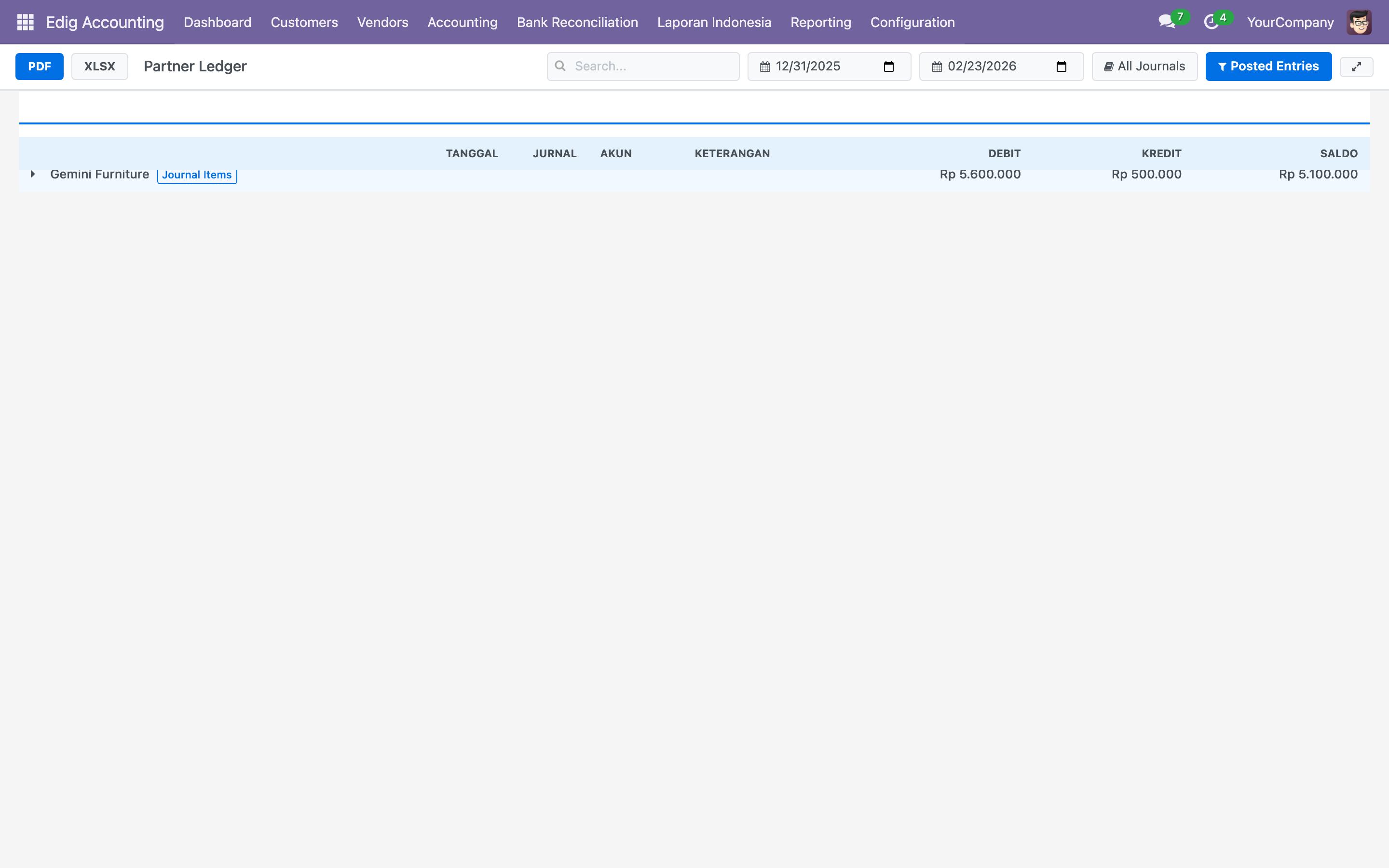The image size is (1389, 868).
Task: Toggle the Posted Entries filter off
Action: tap(1268, 66)
